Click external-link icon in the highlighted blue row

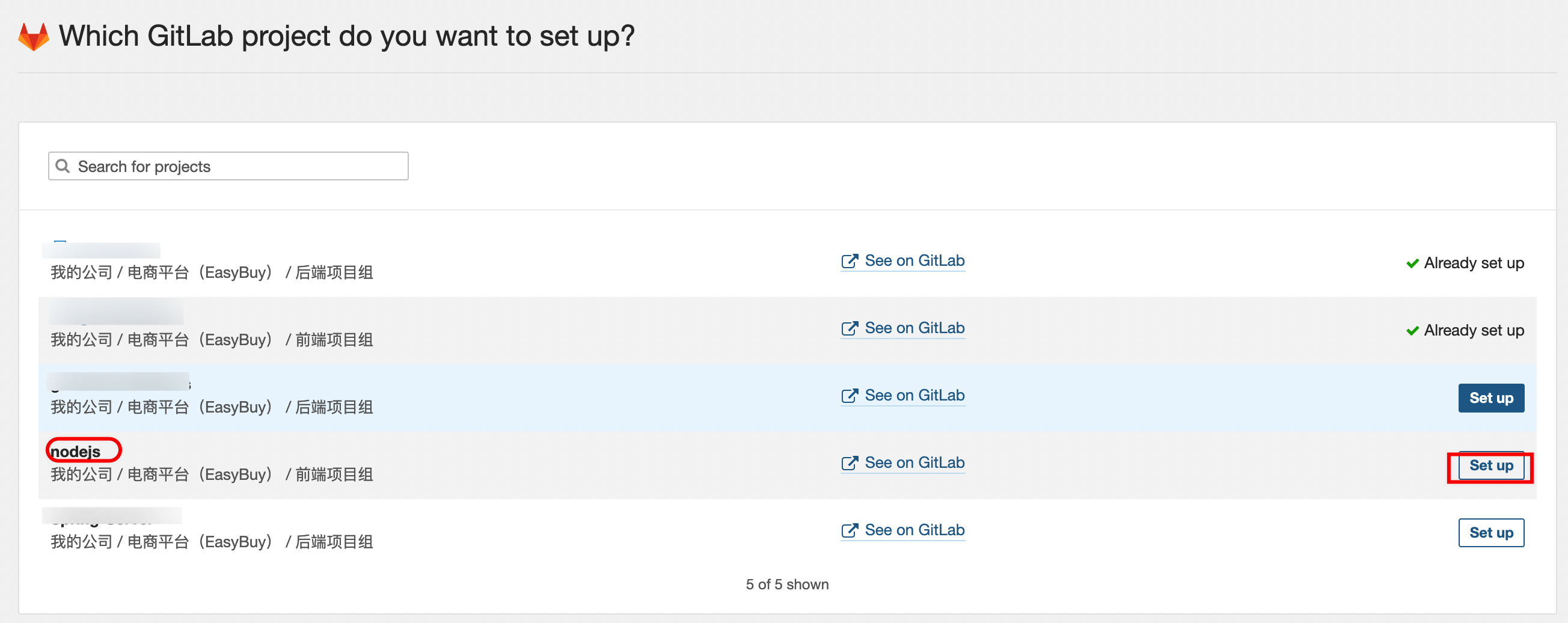849,396
